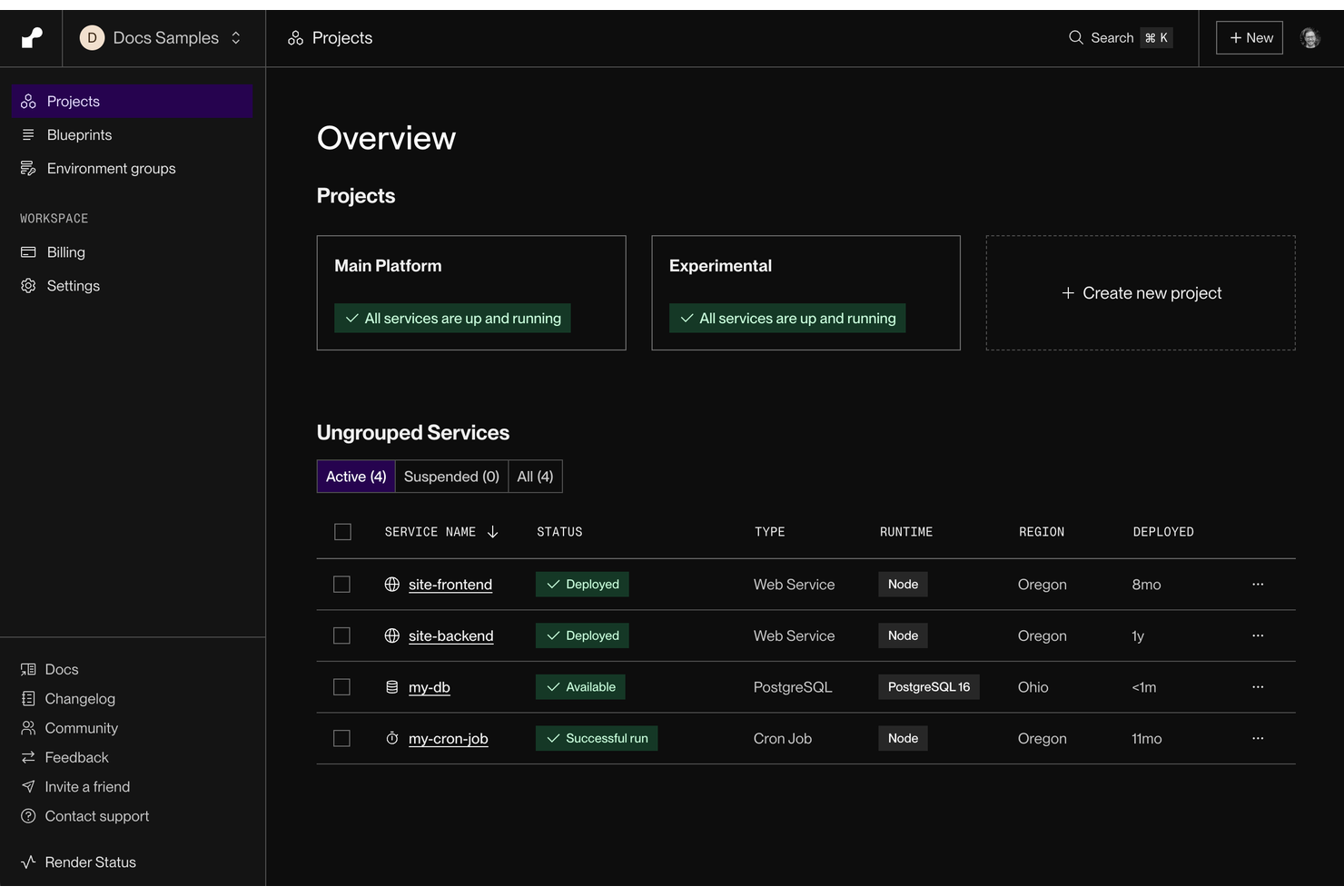This screenshot has height=896, width=1344.
Task: Click the globe icon beside site-frontend
Action: tap(390, 584)
